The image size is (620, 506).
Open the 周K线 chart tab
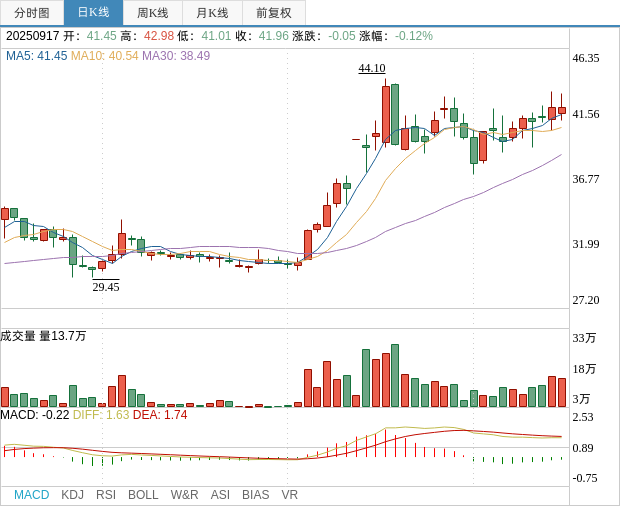click(153, 13)
